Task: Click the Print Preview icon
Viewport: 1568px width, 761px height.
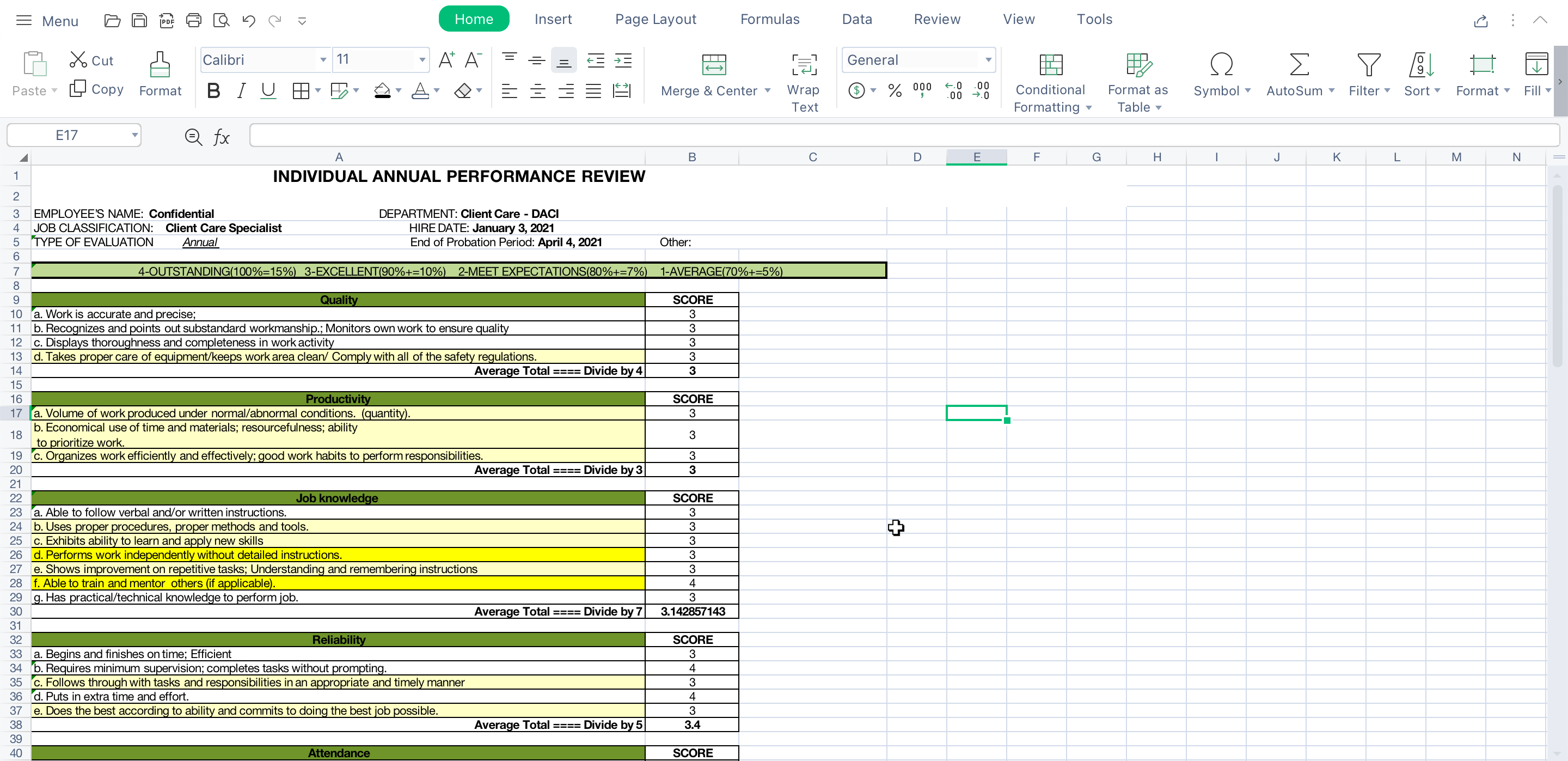Action: coord(221,21)
